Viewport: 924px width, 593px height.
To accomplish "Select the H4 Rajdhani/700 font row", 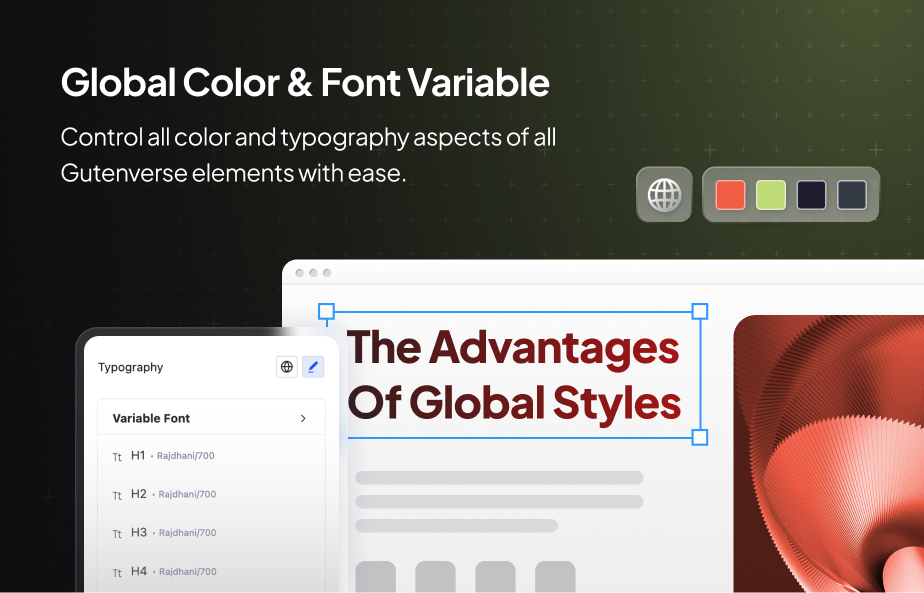I will click(212, 572).
